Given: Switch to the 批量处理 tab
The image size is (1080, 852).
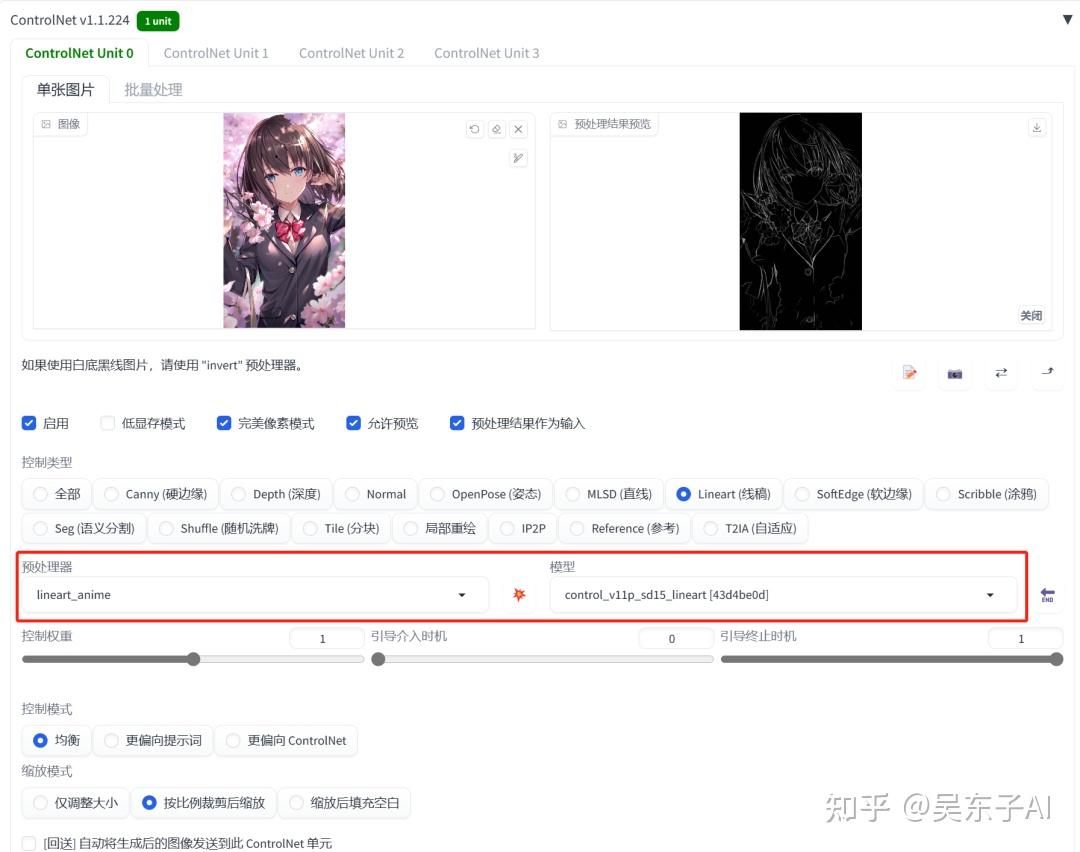Looking at the screenshot, I should coord(153,89).
